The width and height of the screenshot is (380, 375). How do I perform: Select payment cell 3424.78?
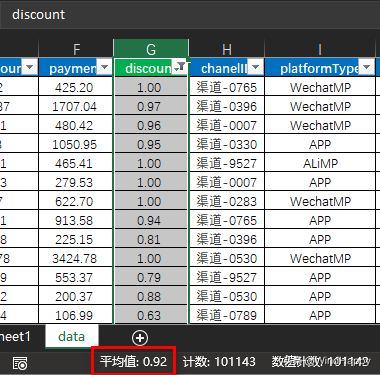pos(76,258)
